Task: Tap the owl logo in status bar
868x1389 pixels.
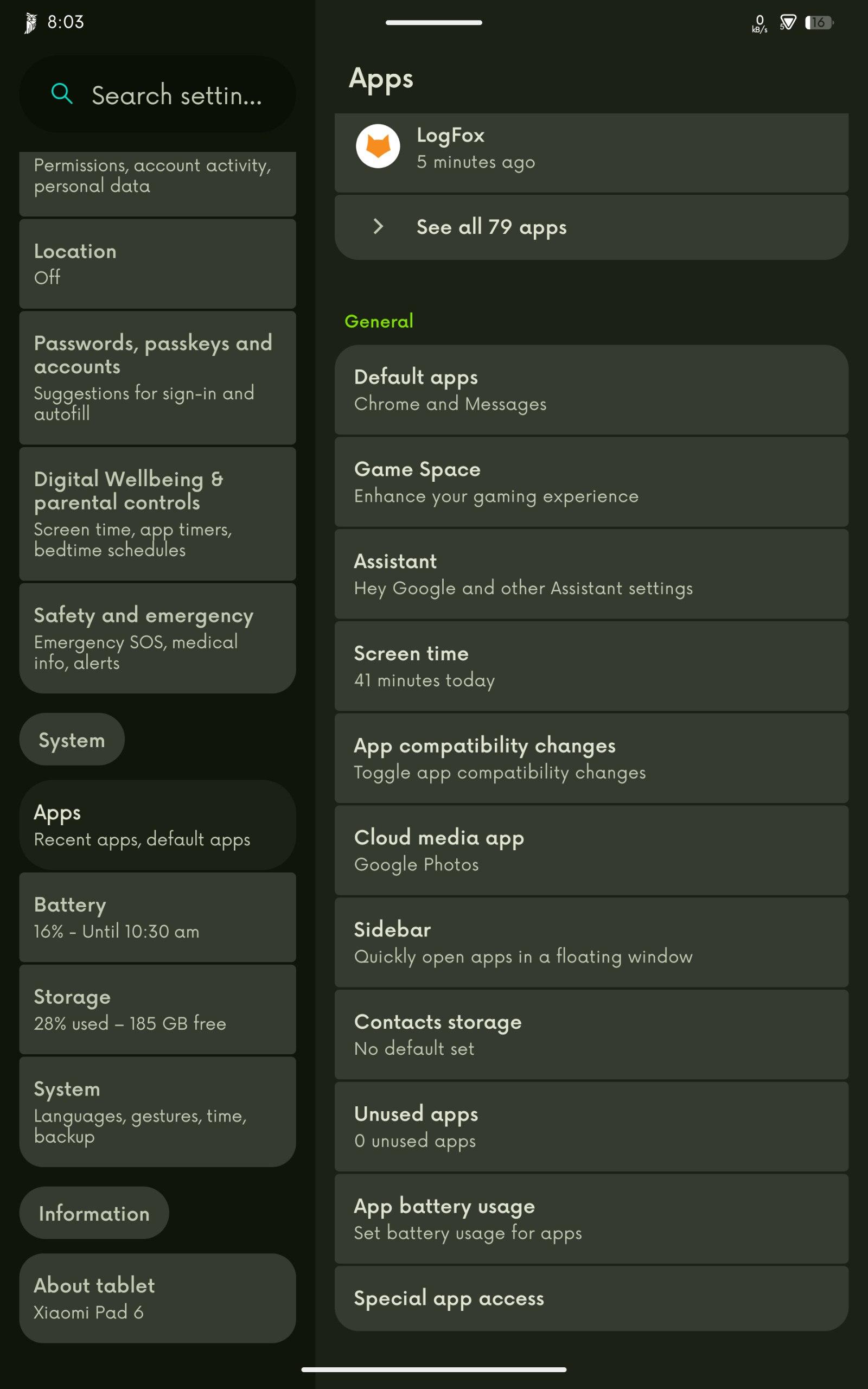Action: (30, 23)
